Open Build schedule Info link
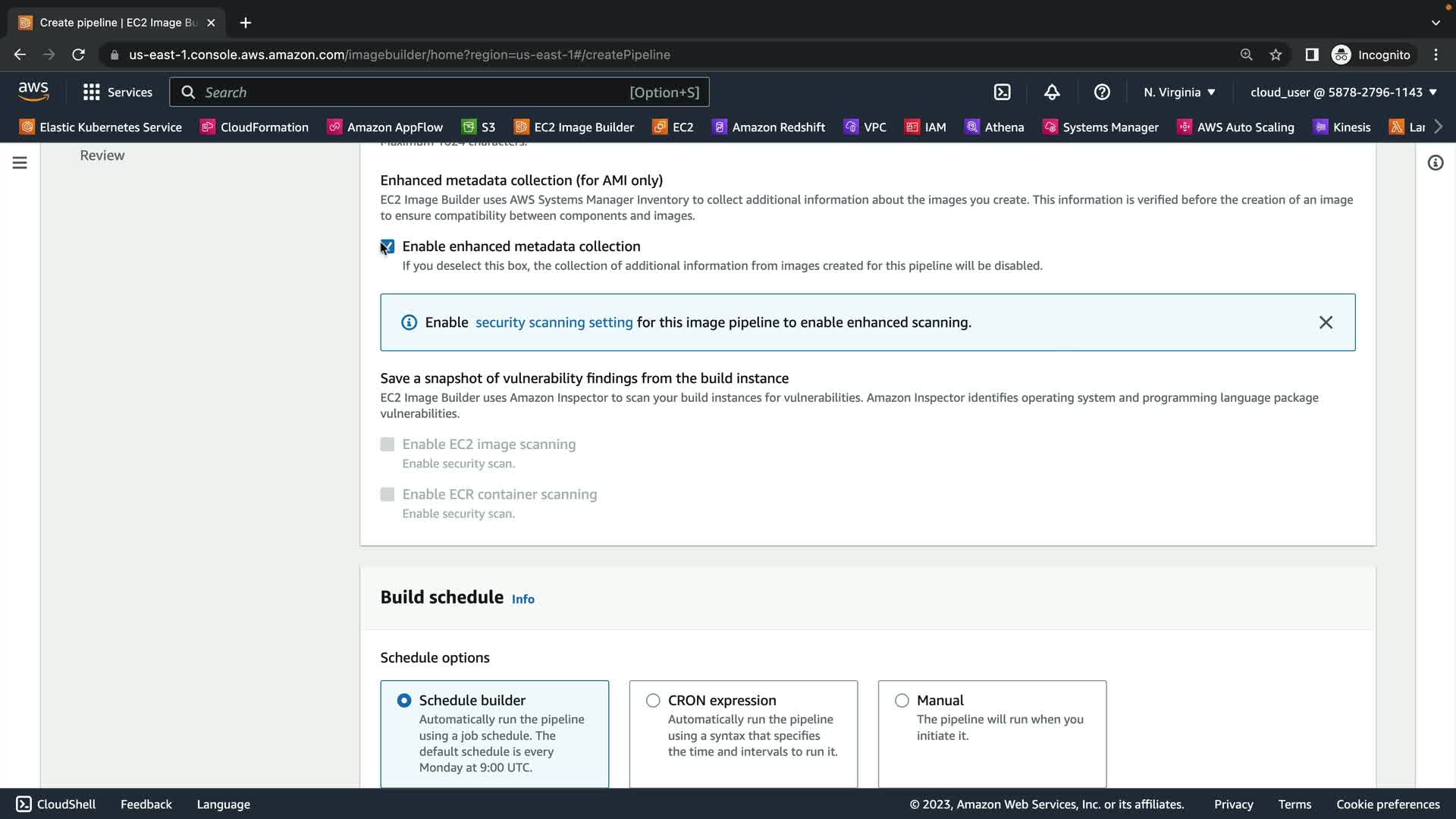The image size is (1456, 819). 522,599
